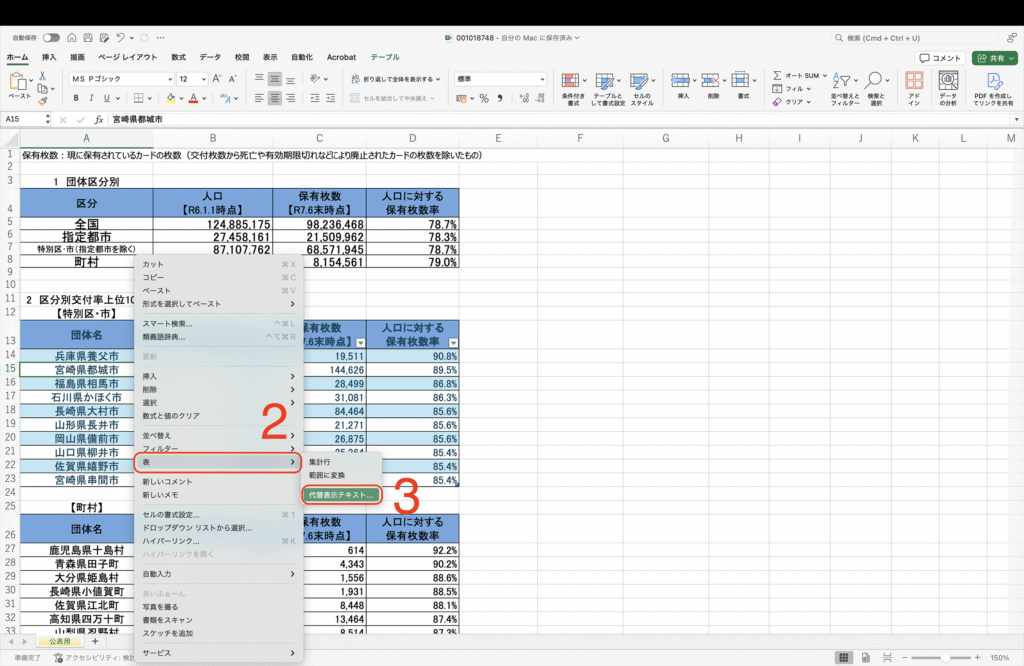Click the fill color highlight swatch
The width and height of the screenshot is (1024, 666).
coord(170,98)
